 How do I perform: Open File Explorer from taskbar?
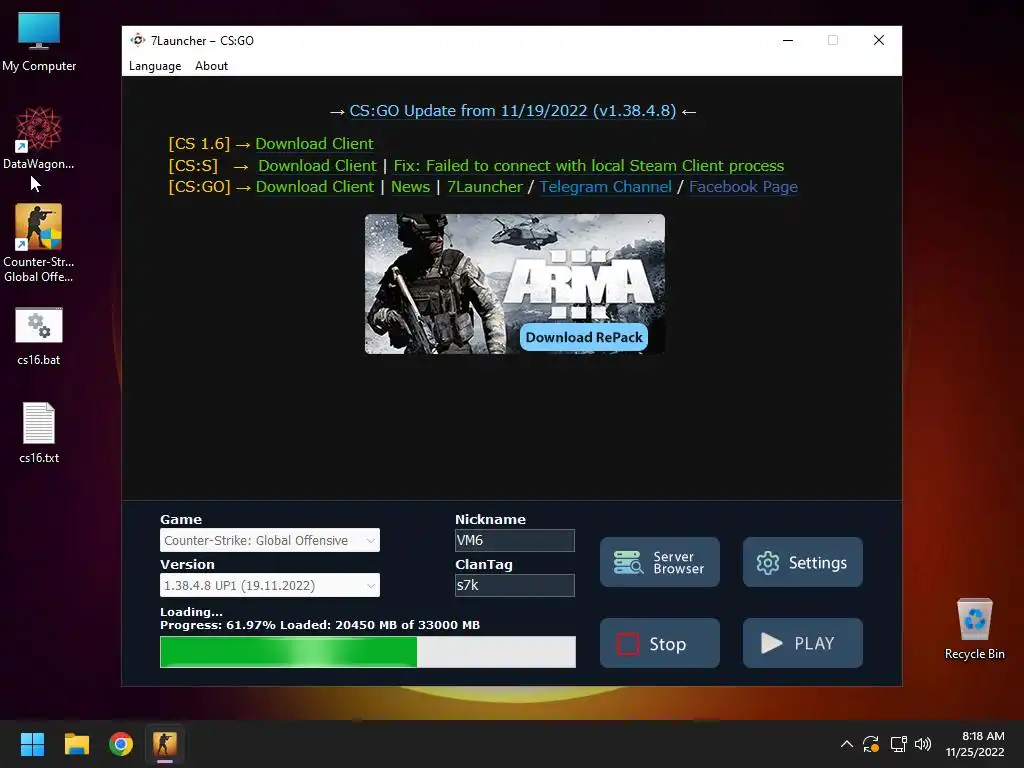(x=76, y=744)
